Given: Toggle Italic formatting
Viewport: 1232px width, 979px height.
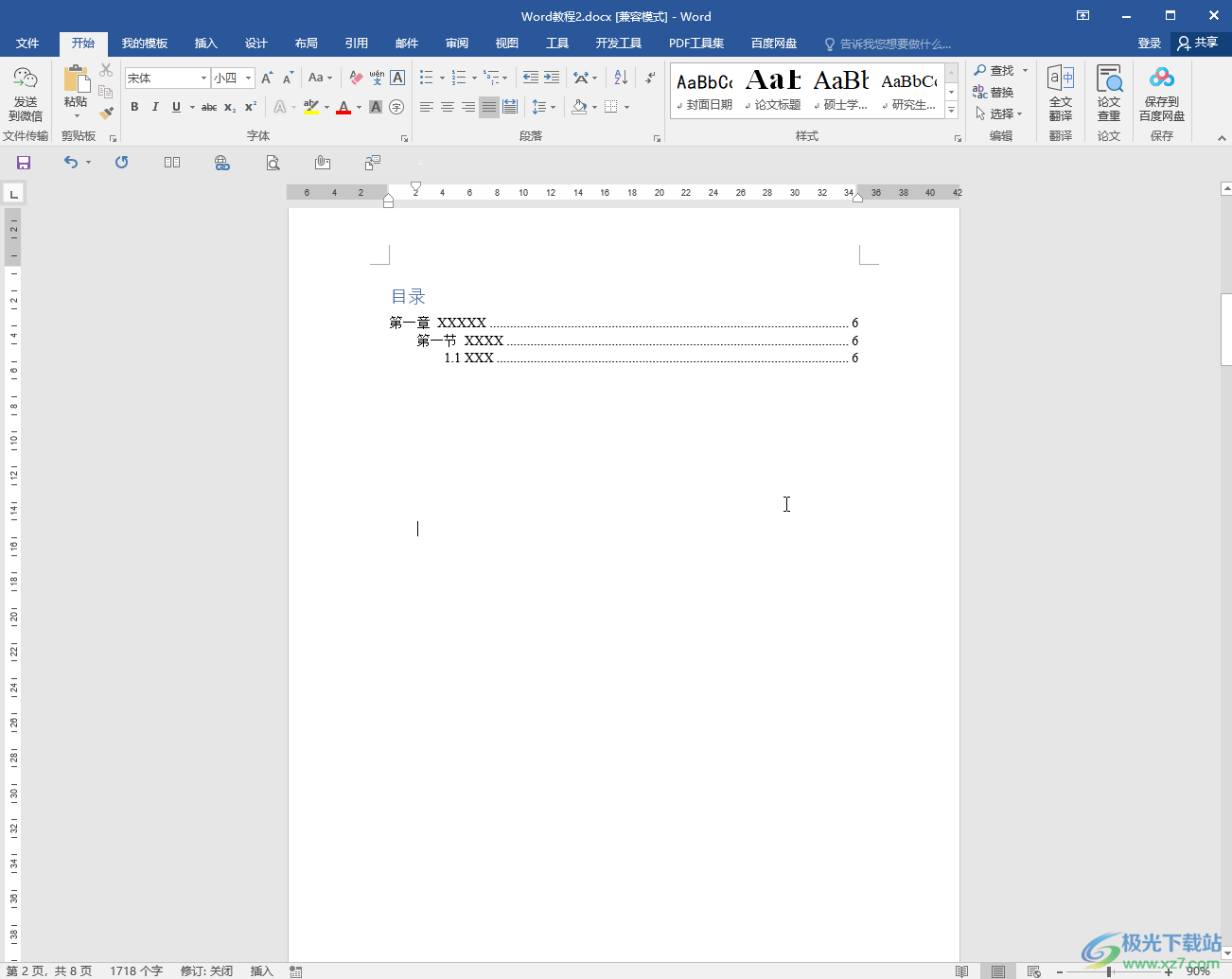Looking at the screenshot, I should [155, 107].
